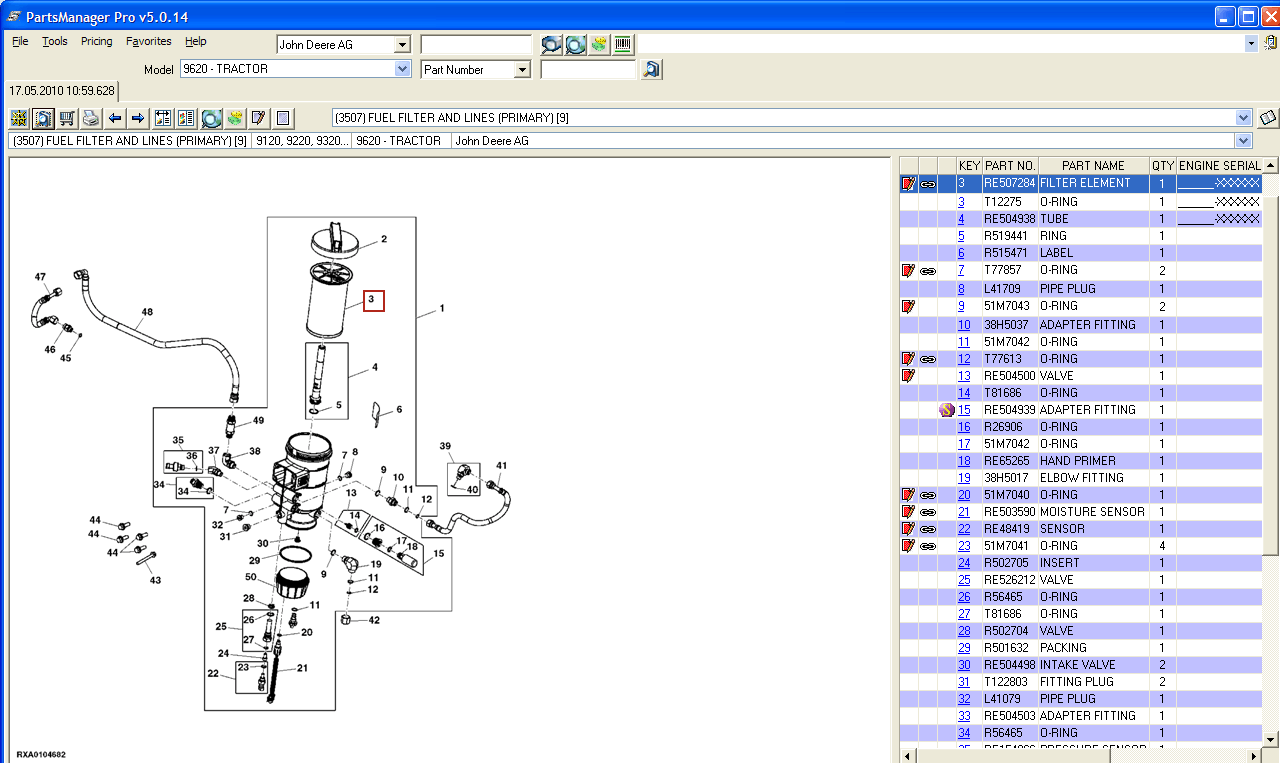Go back using blue left arrow
Screen dimensions: 1280x763
pyautogui.click(x=115, y=118)
